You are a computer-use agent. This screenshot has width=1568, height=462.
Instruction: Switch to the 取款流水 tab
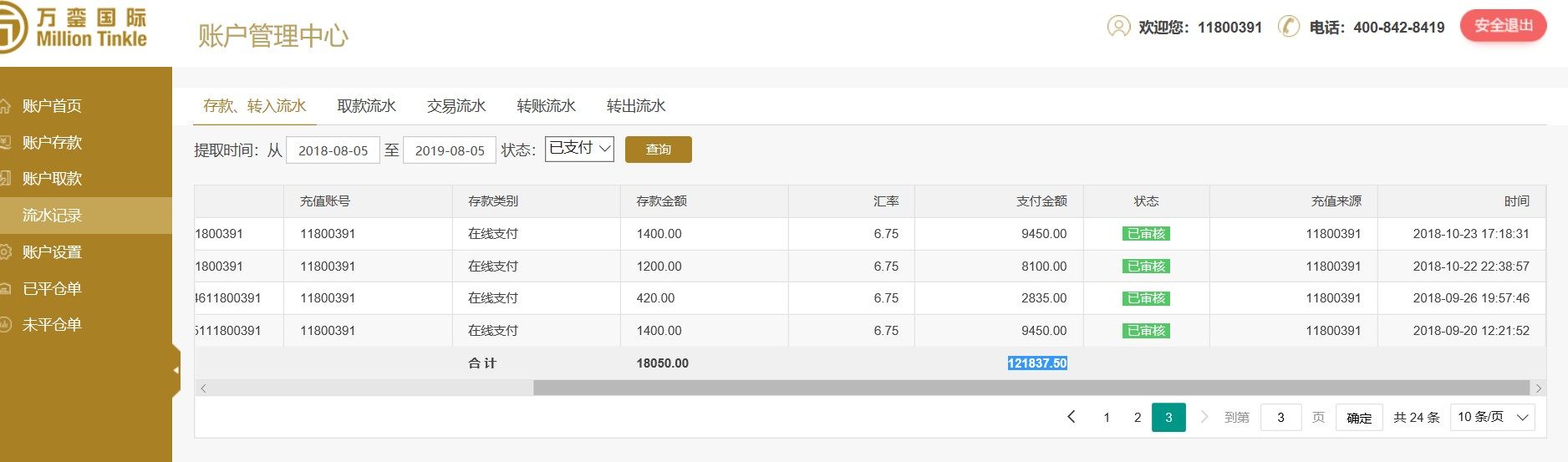366,106
